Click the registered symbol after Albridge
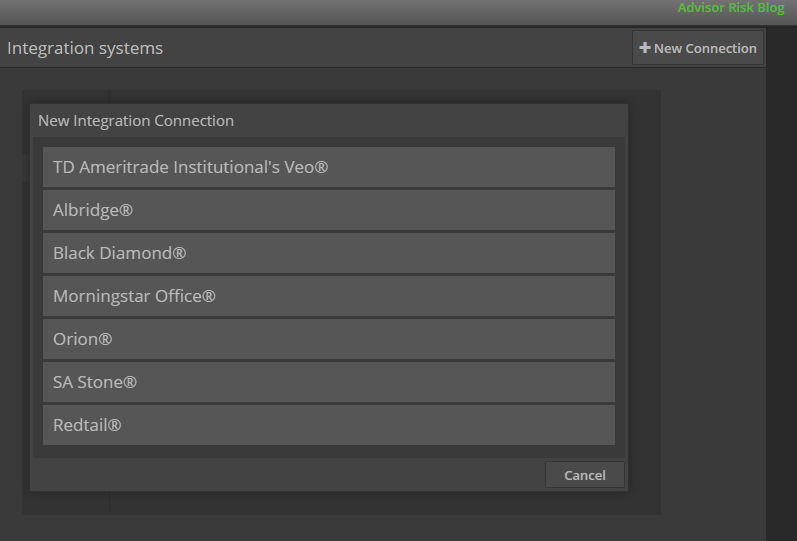This screenshot has width=797, height=541. tap(127, 210)
